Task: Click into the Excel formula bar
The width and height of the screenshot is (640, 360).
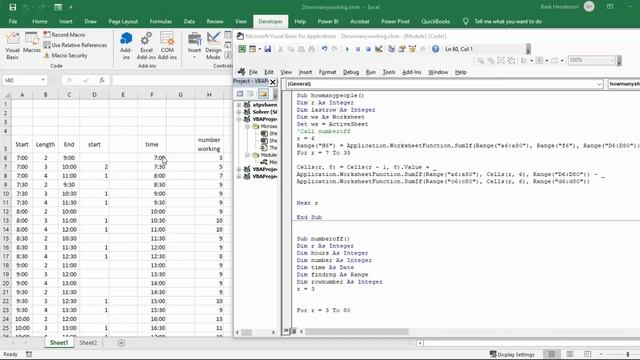Action: (x=171, y=80)
